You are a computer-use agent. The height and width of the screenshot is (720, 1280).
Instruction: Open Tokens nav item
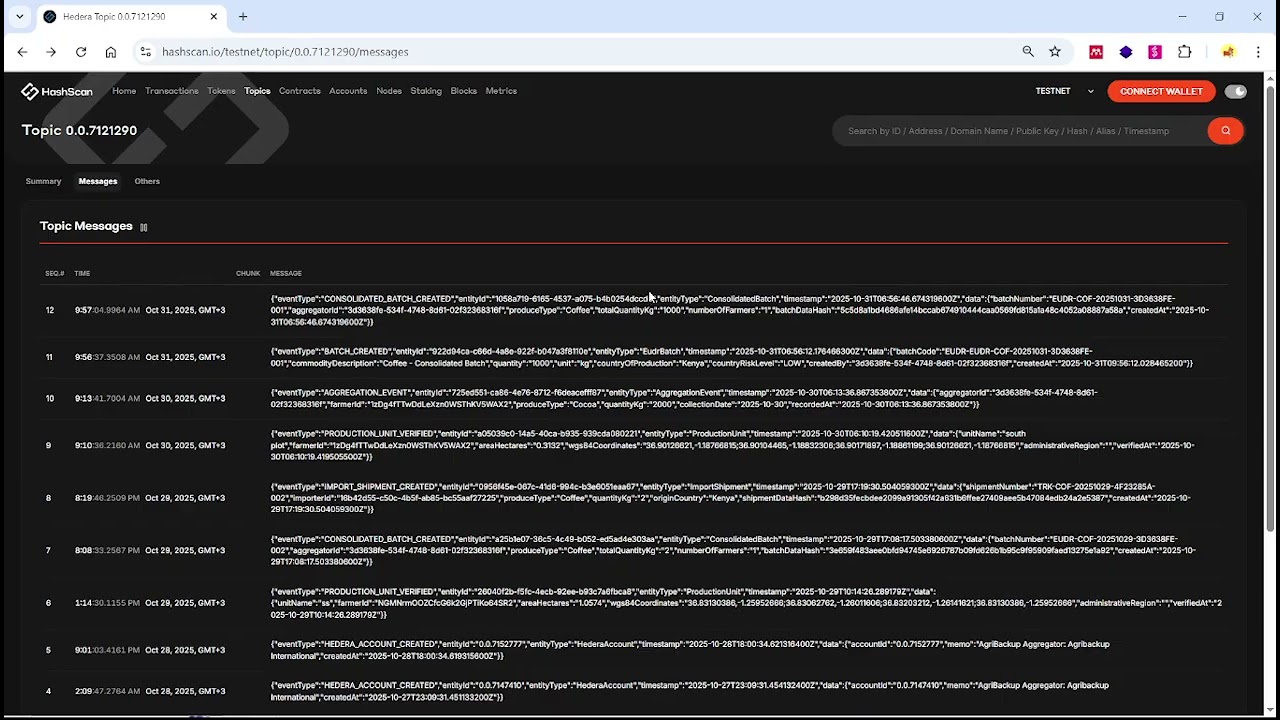tap(222, 91)
